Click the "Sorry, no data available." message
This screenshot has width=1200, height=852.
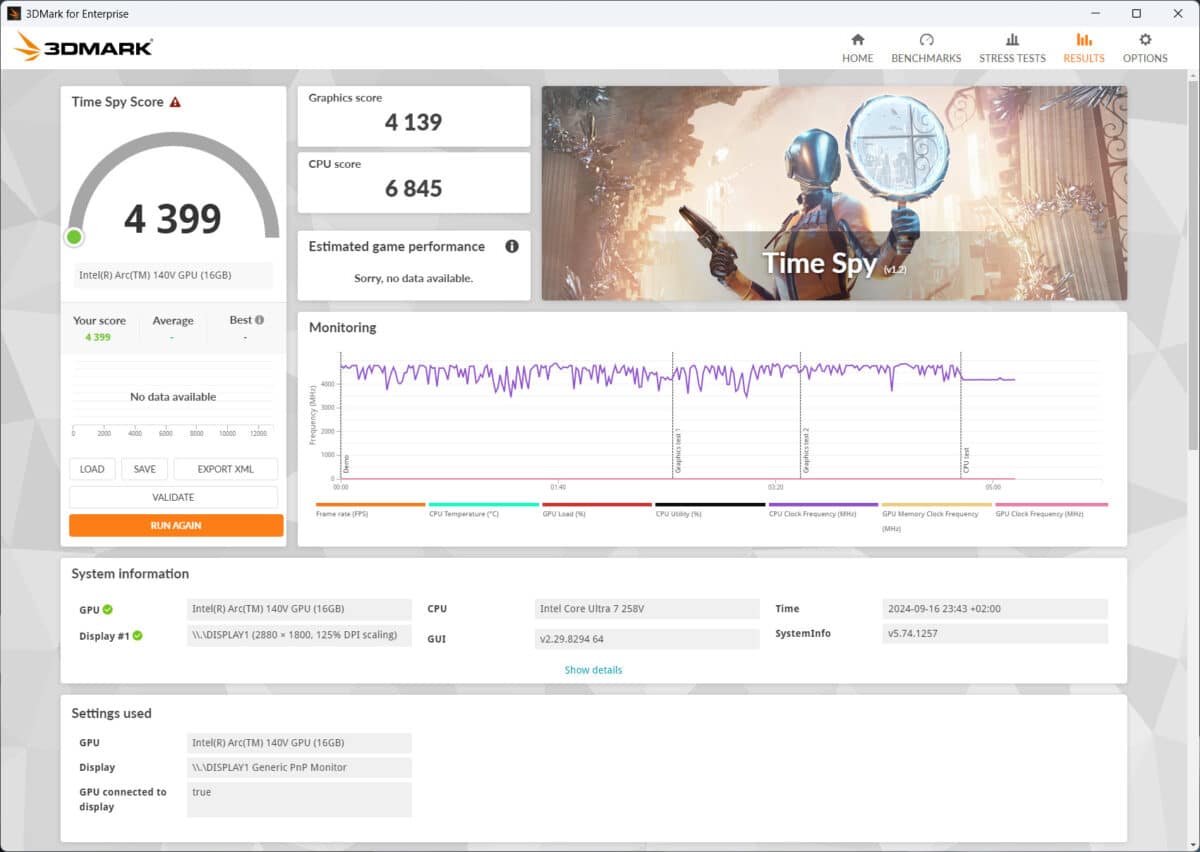click(414, 278)
